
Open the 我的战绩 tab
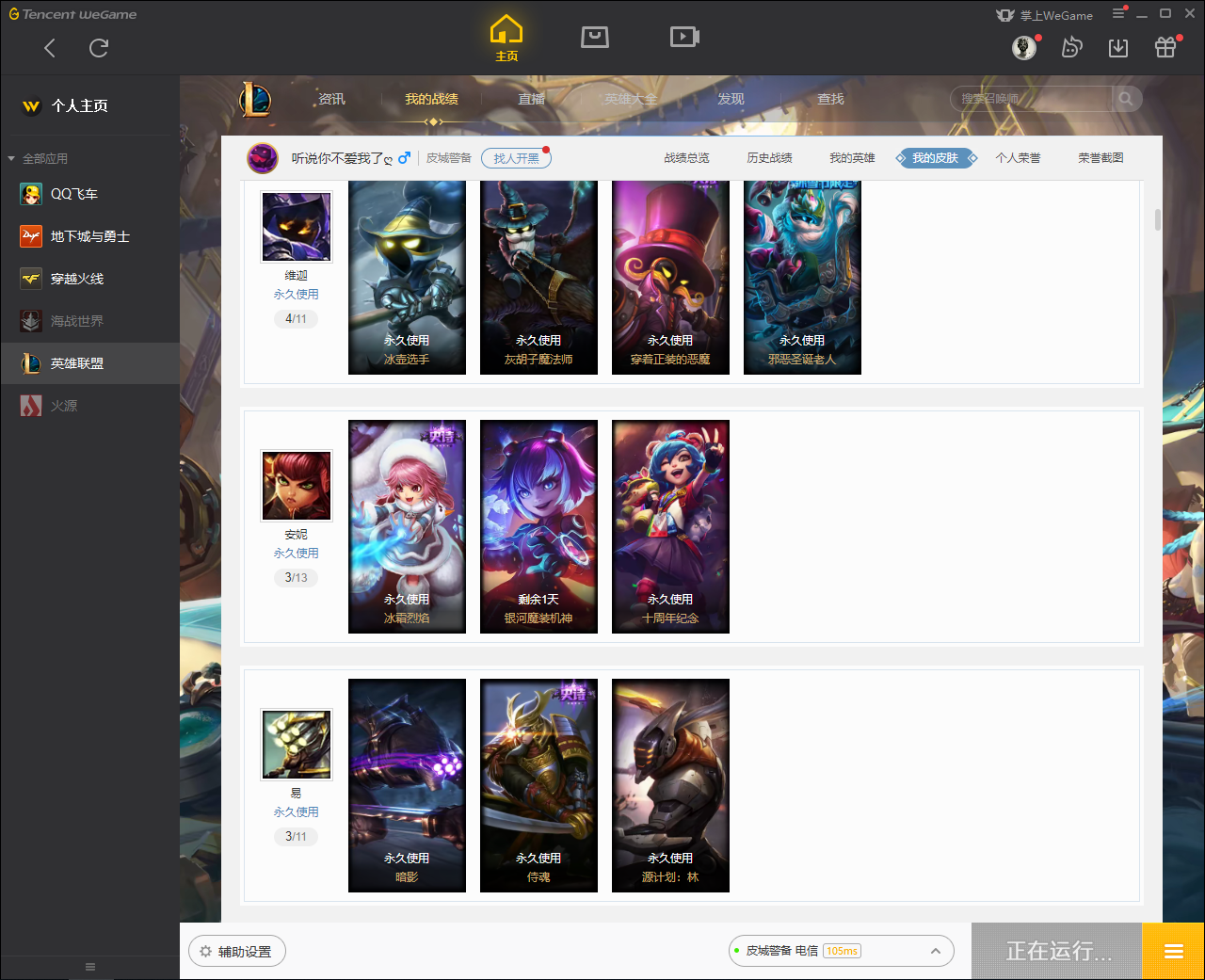pyautogui.click(x=431, y=99)
